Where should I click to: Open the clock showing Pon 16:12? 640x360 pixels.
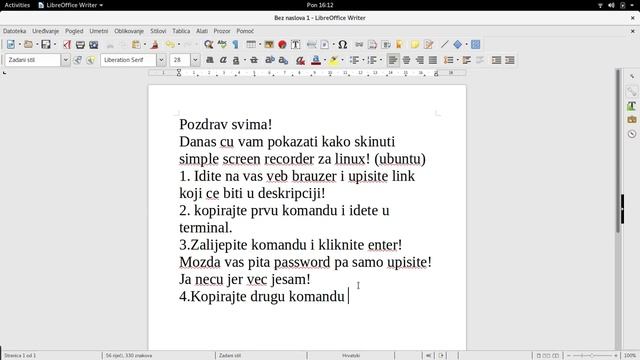[x=320, y=5]
